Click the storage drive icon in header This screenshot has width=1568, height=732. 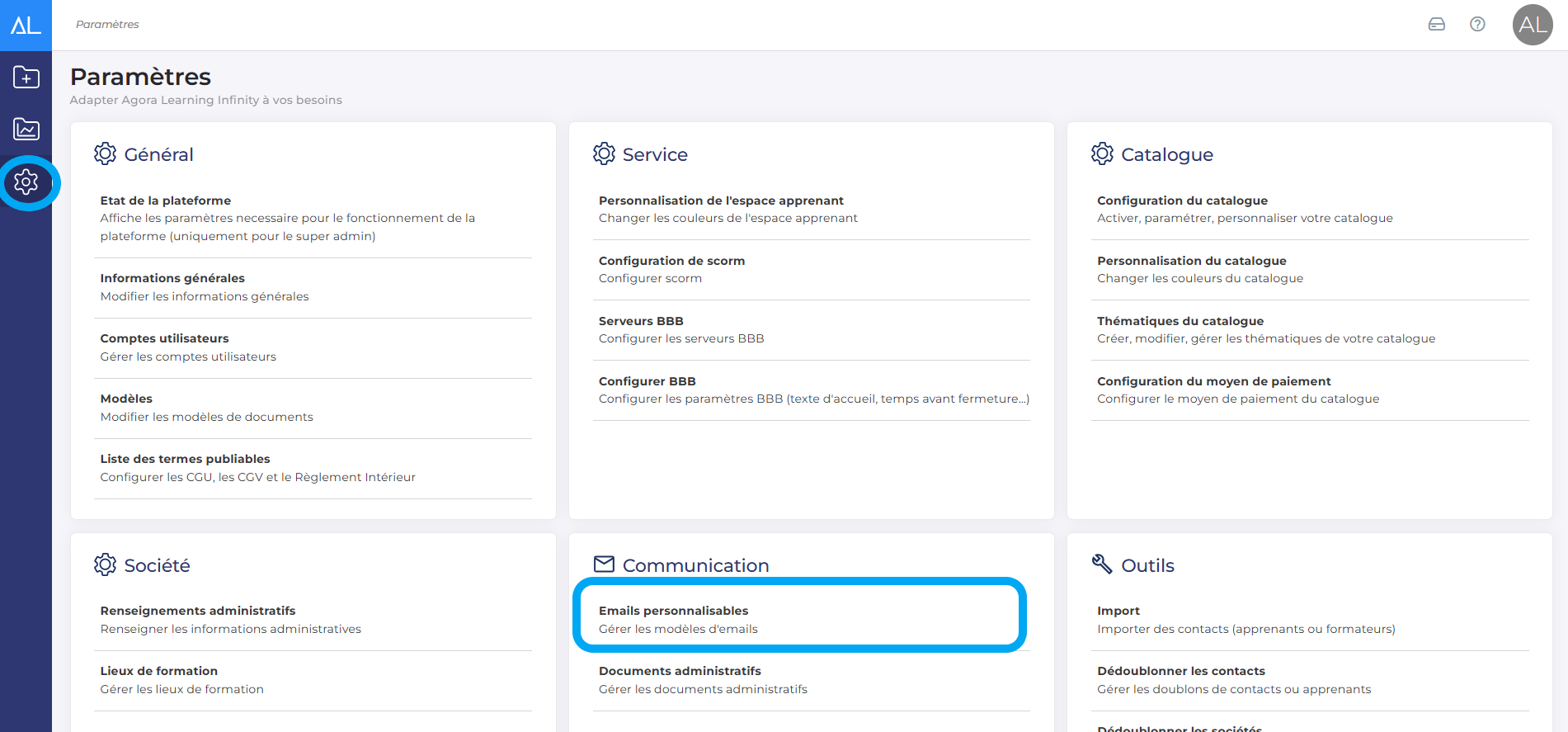point(1436,25)
